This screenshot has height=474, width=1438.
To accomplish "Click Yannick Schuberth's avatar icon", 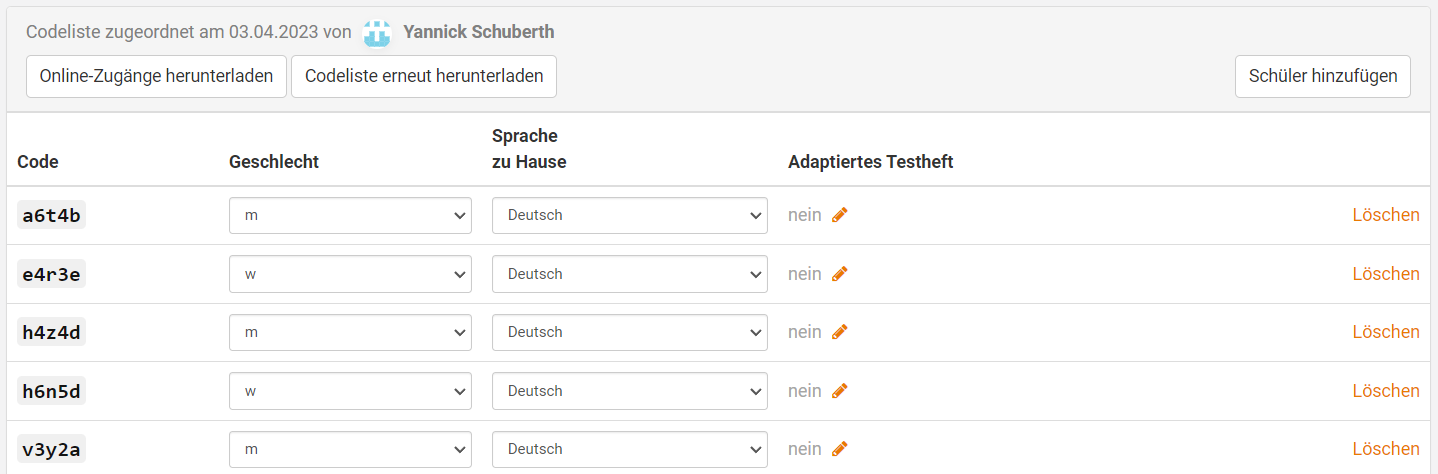I will coord(377,33).
